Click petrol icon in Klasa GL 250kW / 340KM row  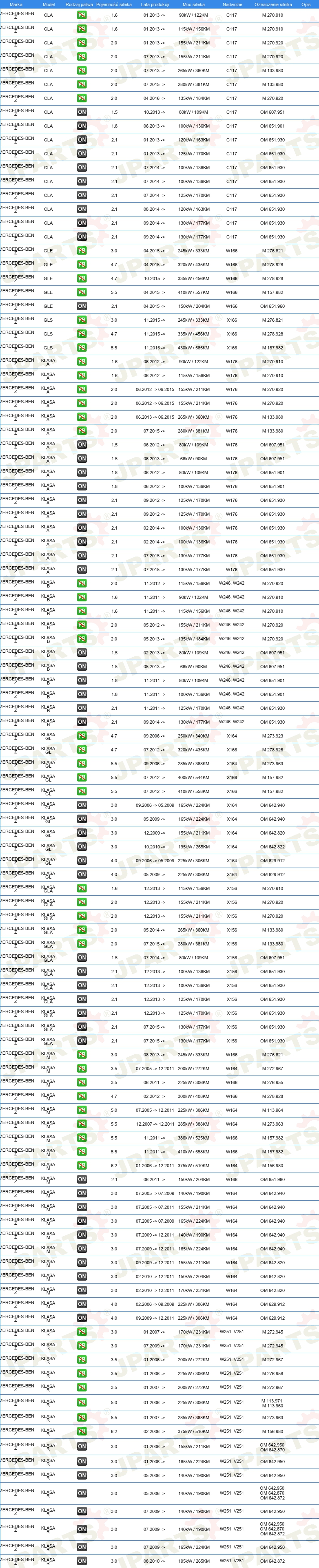82,736
